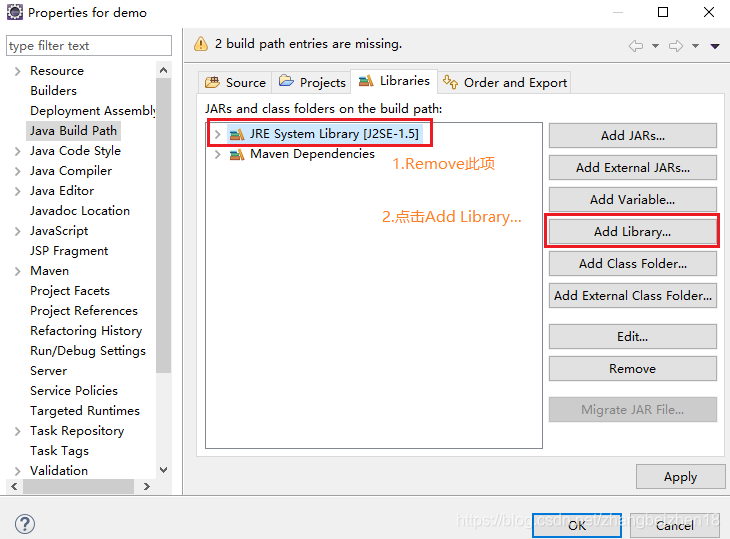The width and height of the screenshot is (730, 539).
Task: Select Builders in the property tree
Action: pyautogui.click(x=54, y=91)
